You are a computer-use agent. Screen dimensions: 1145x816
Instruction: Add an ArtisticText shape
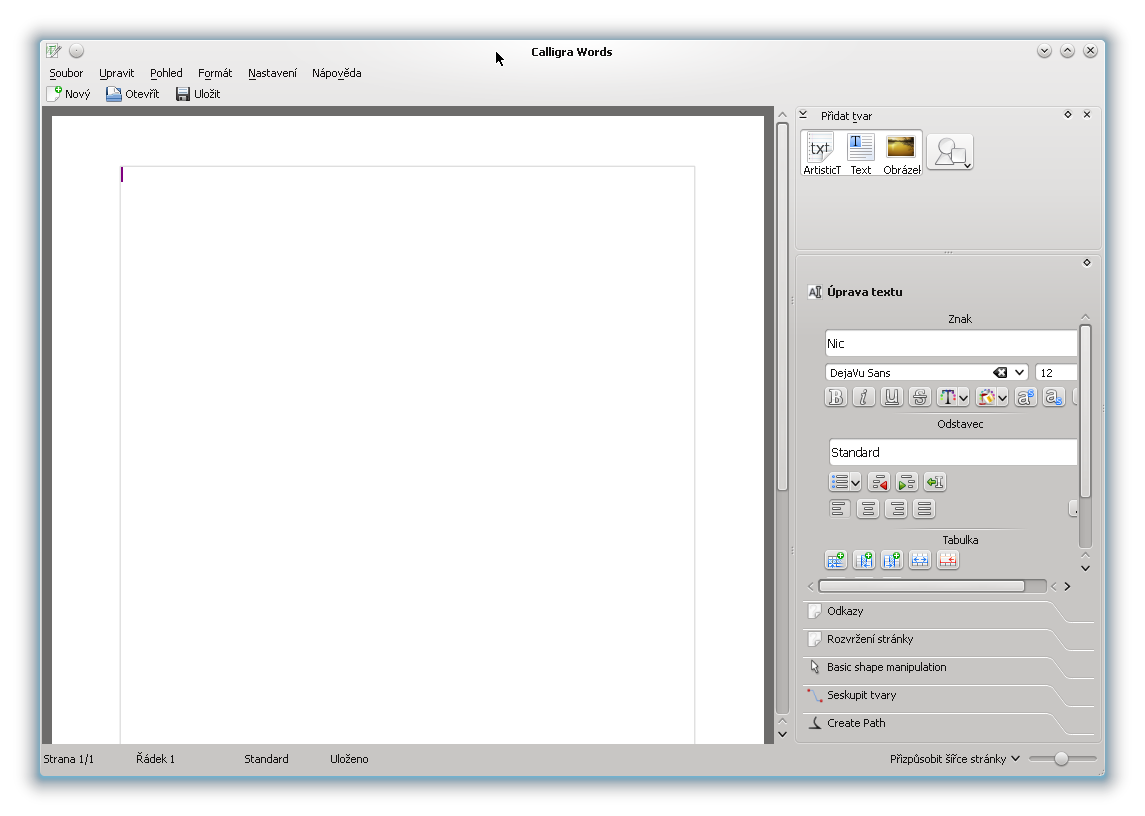click(822, 153)
